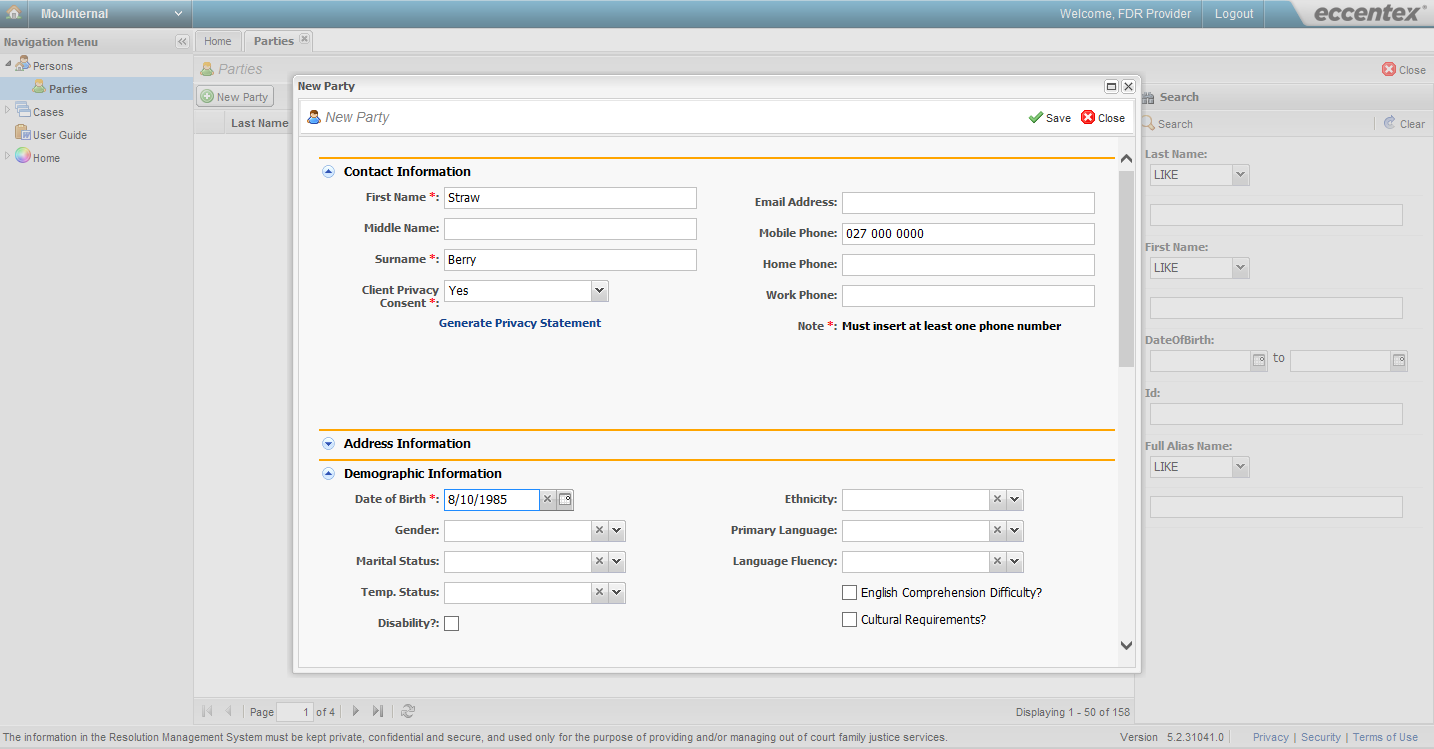The width and height of the screenshot is (1434, 749).
Task: Go to last page in pager
Action: (x=377, y=711)
